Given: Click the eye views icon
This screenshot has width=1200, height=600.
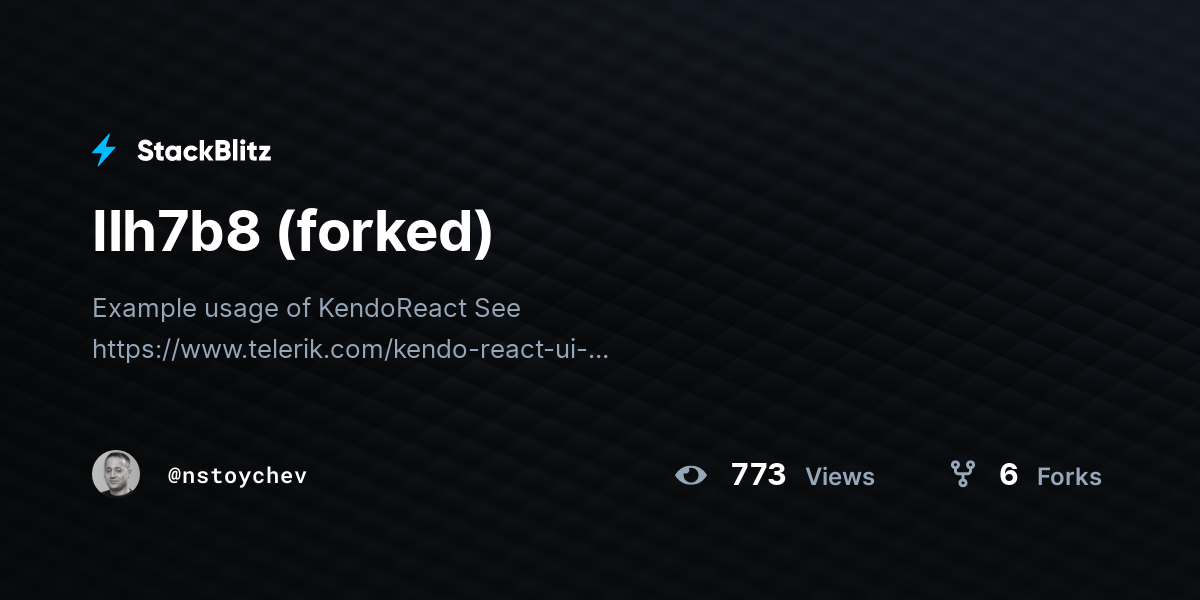Looking at the screenshot, I should (691, 475).
